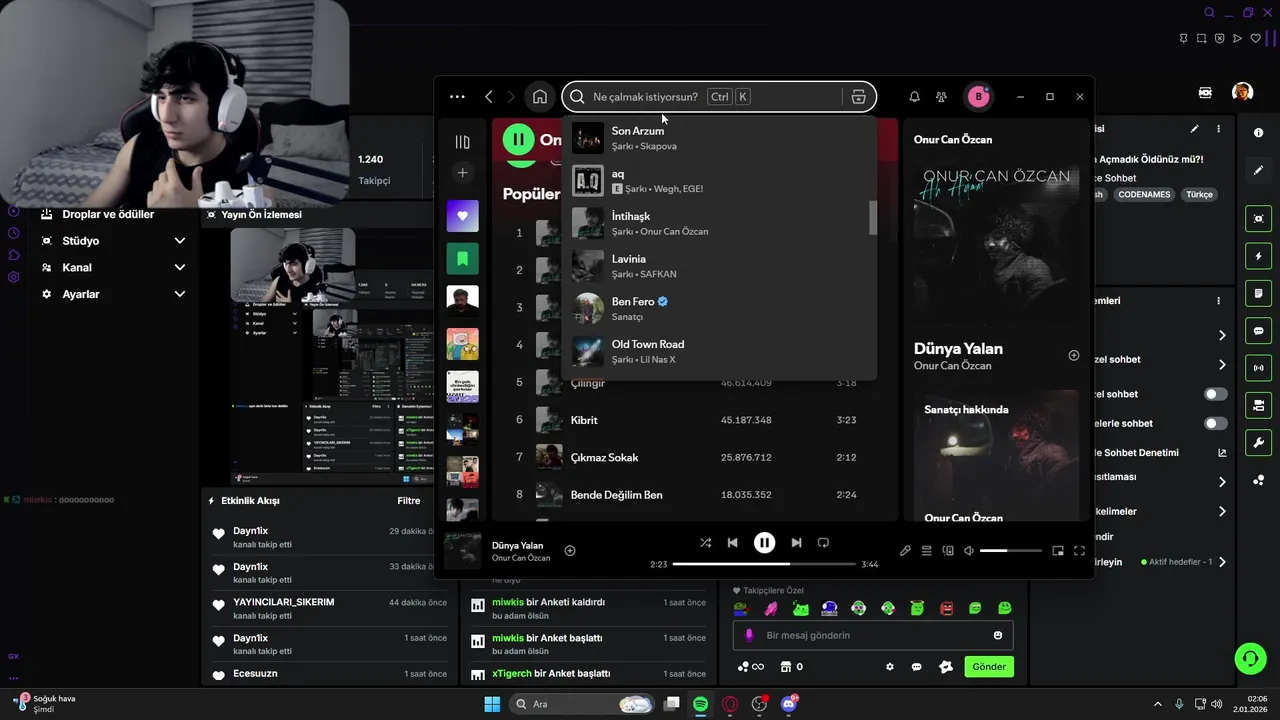
Task: Enter Spotify full screen mode
Action: coord(1079,551)
